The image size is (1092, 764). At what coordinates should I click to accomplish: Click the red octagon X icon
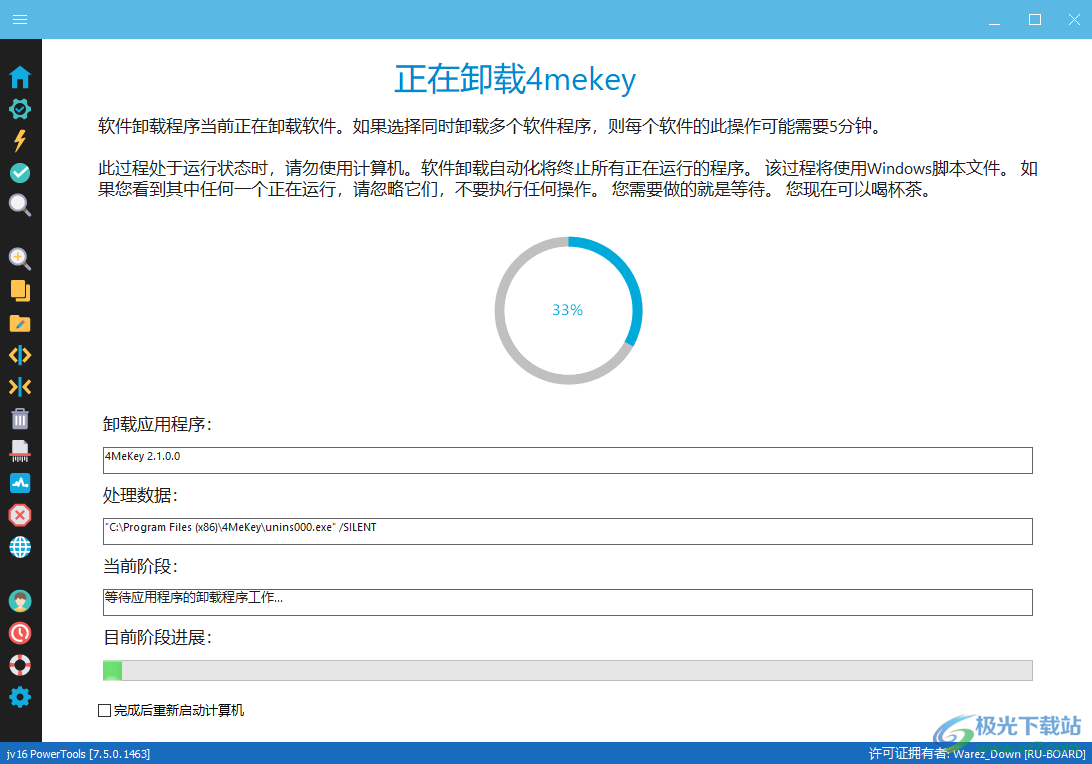point(20,515)
